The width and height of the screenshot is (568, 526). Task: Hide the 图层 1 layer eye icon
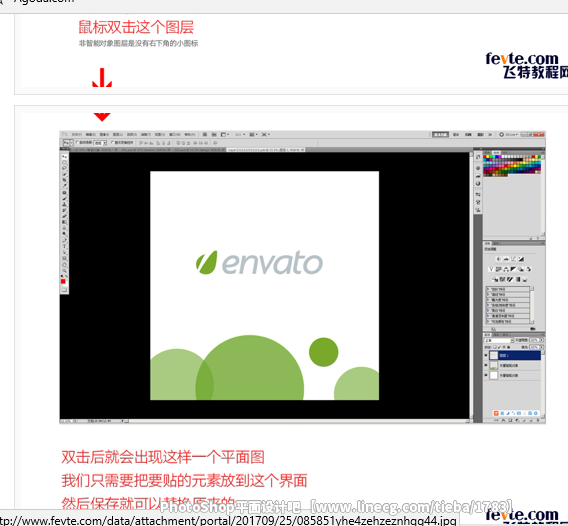tap(486, 355)
